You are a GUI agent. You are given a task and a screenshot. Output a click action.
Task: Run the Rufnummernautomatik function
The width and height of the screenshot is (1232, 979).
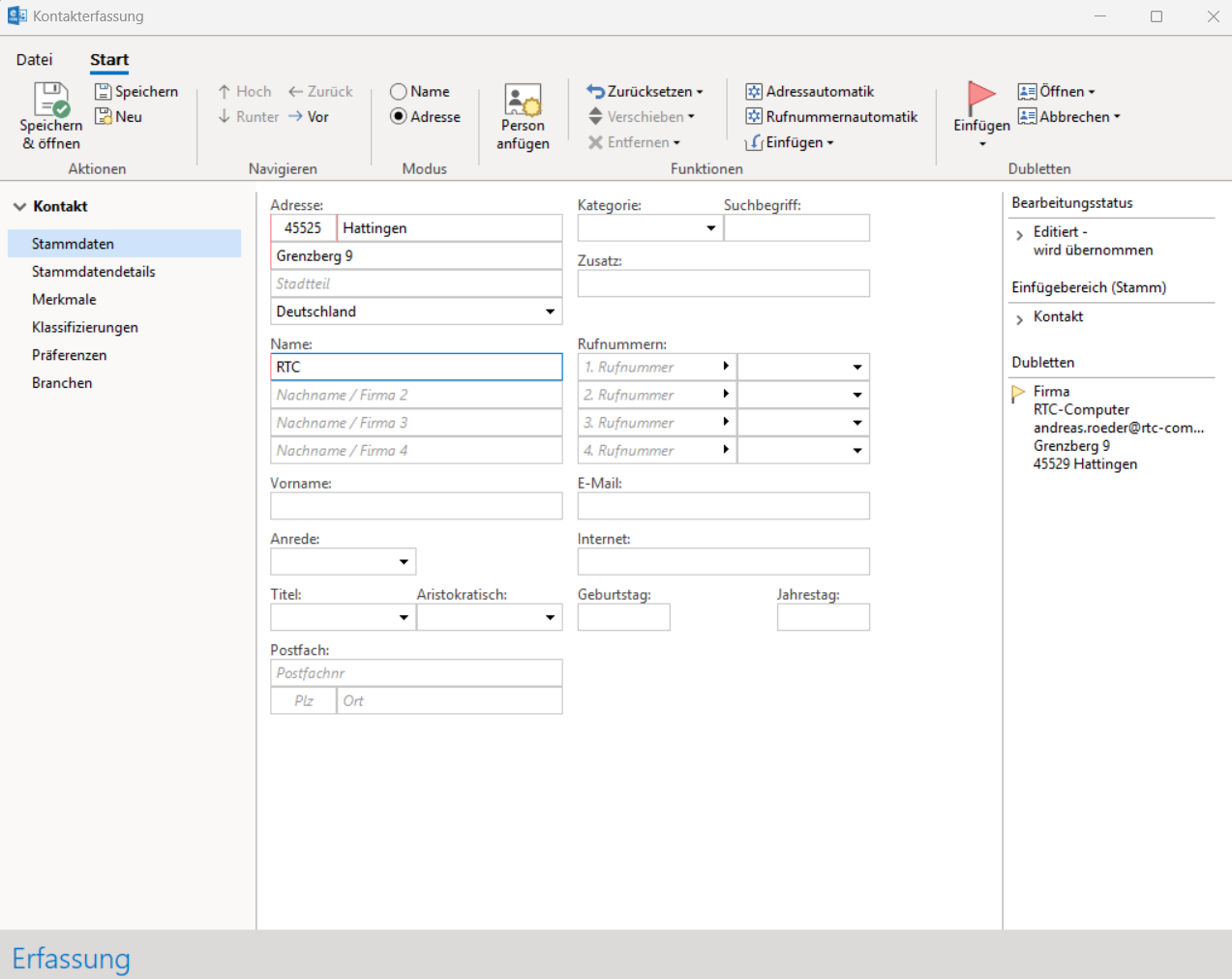830,117
